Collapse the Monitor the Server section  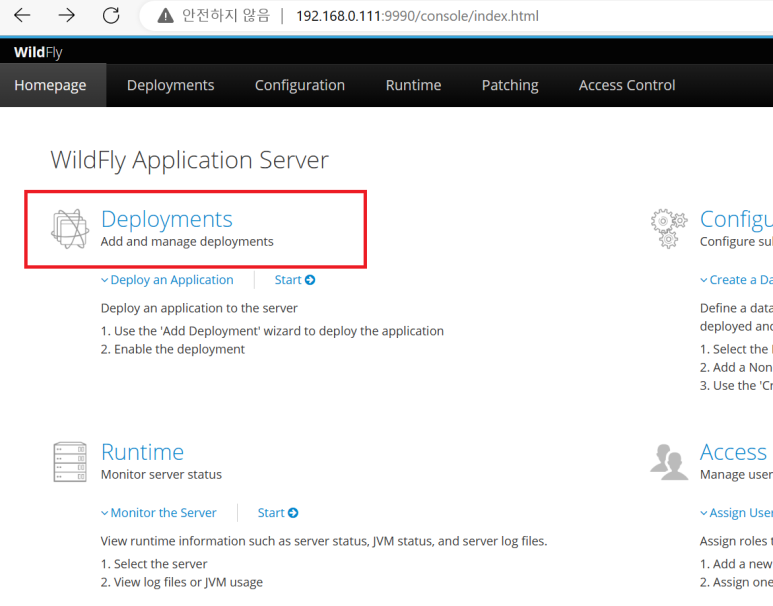[159, 513]
